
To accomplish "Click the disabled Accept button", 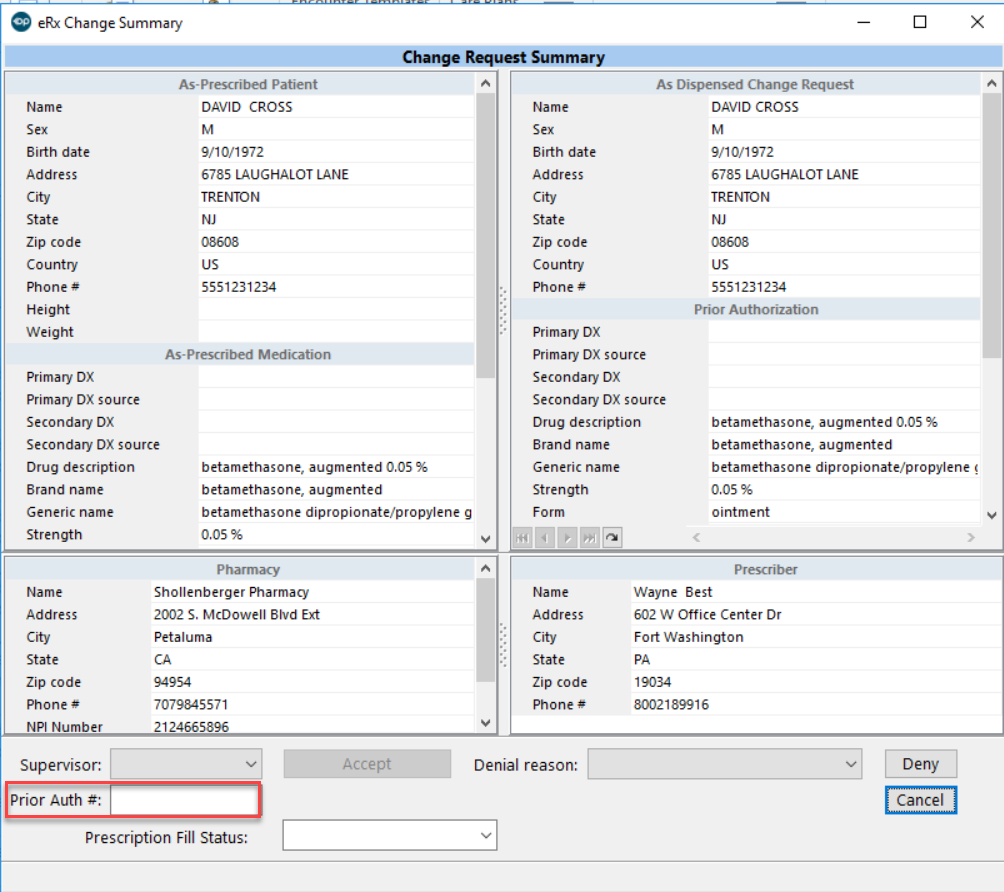I will [367, 764].
